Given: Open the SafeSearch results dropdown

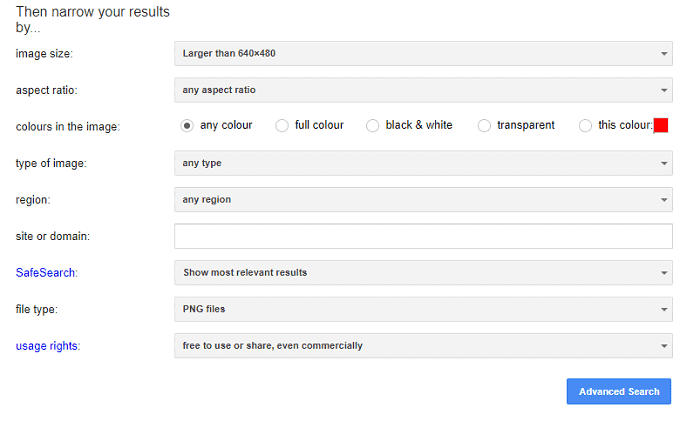Looking at the screenshot, I should (x=422, y=272).
